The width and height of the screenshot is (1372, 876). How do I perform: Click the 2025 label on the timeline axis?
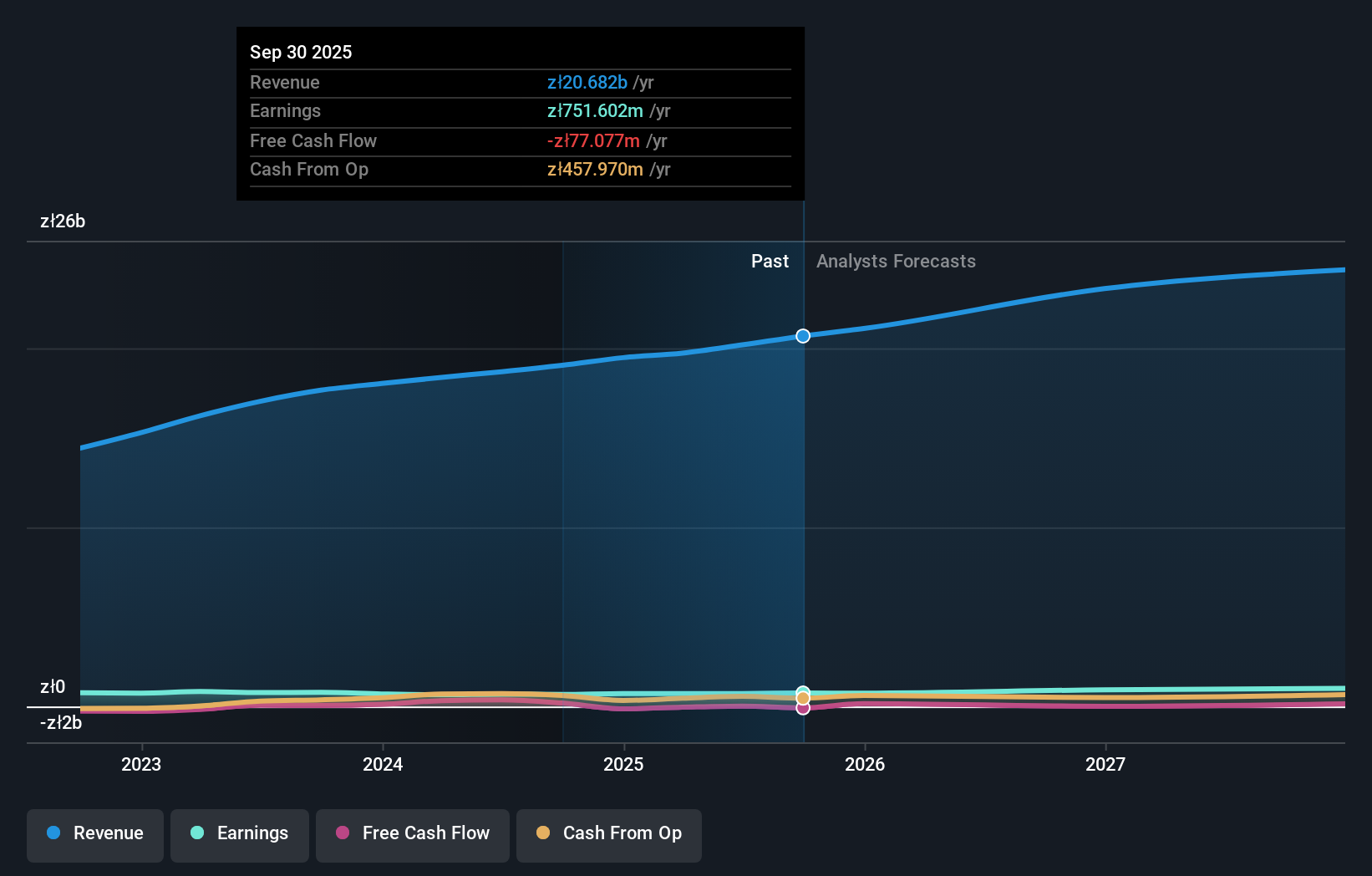coord(624,764)
